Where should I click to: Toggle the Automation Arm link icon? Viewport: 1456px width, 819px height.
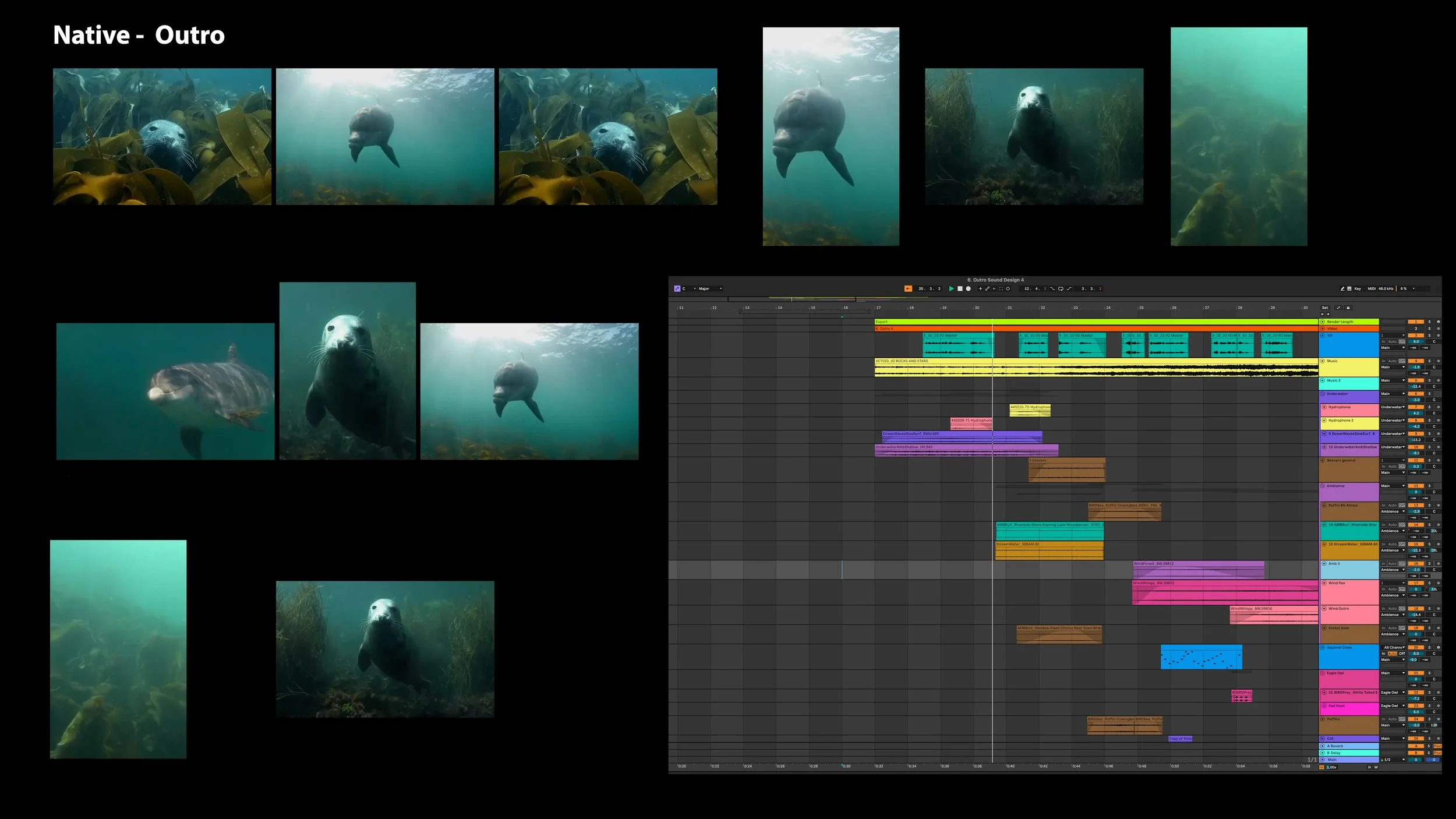[987, 288]
